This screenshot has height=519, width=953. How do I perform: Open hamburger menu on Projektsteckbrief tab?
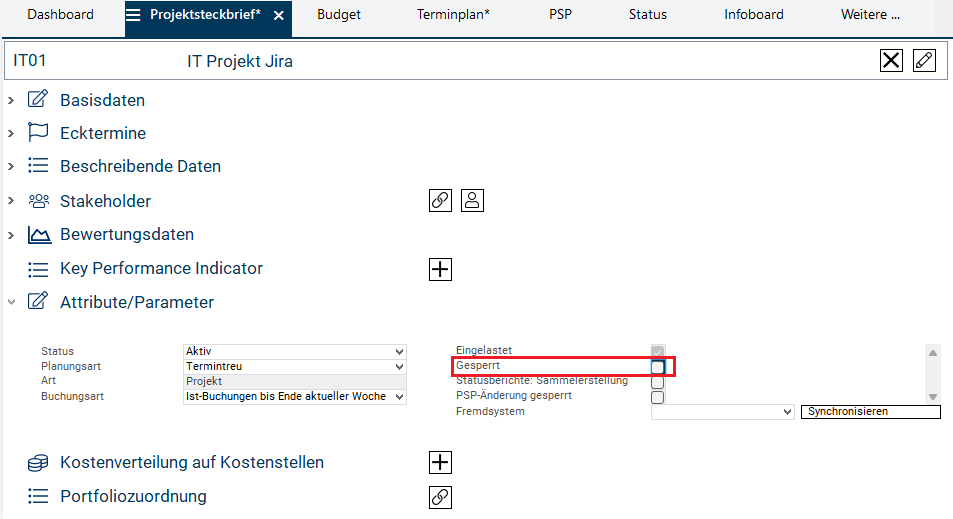click(133, 15)
